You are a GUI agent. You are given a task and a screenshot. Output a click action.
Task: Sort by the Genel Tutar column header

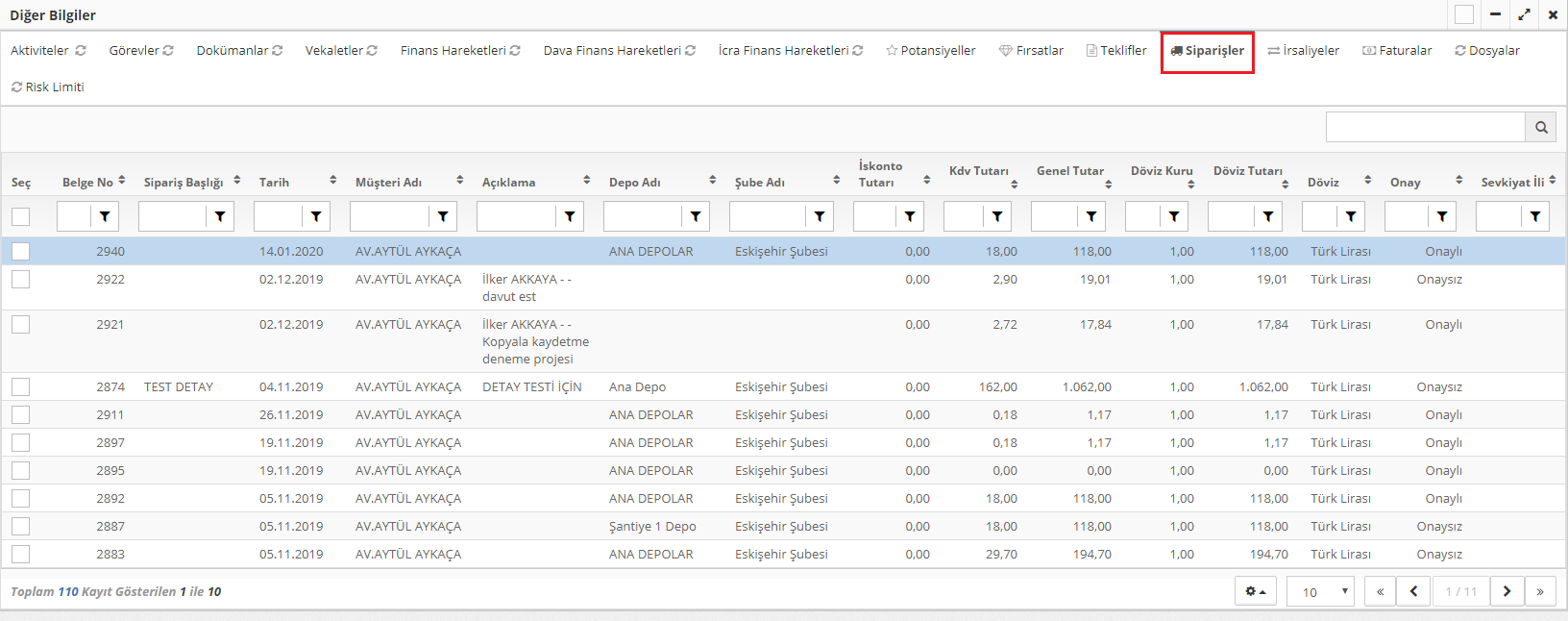tap(1070, 171)
